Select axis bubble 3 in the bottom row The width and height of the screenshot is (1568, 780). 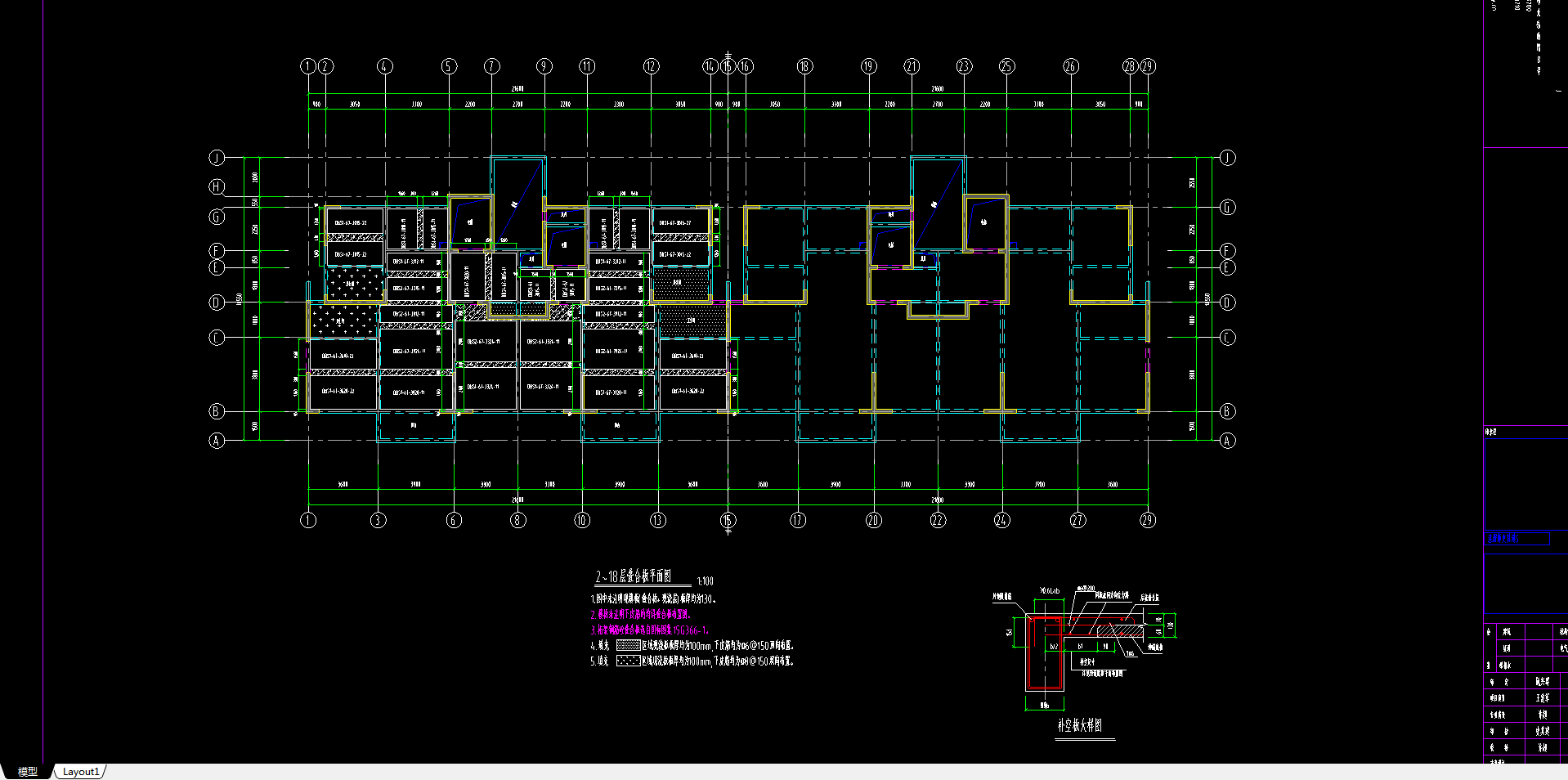pyautogui.click(x=378, y=520)
